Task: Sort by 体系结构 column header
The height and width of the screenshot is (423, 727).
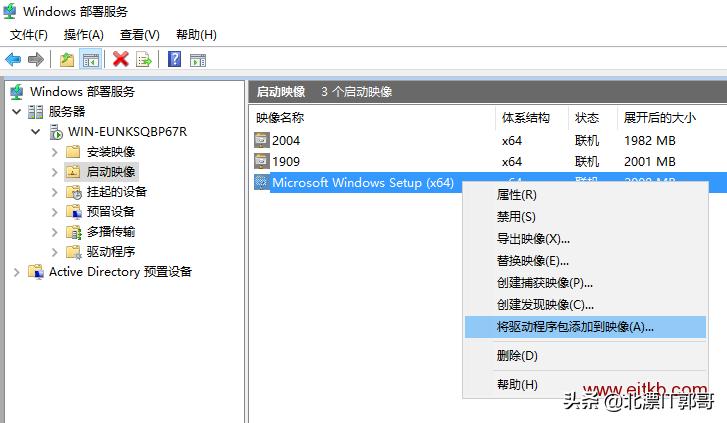Action: [532, 118]
